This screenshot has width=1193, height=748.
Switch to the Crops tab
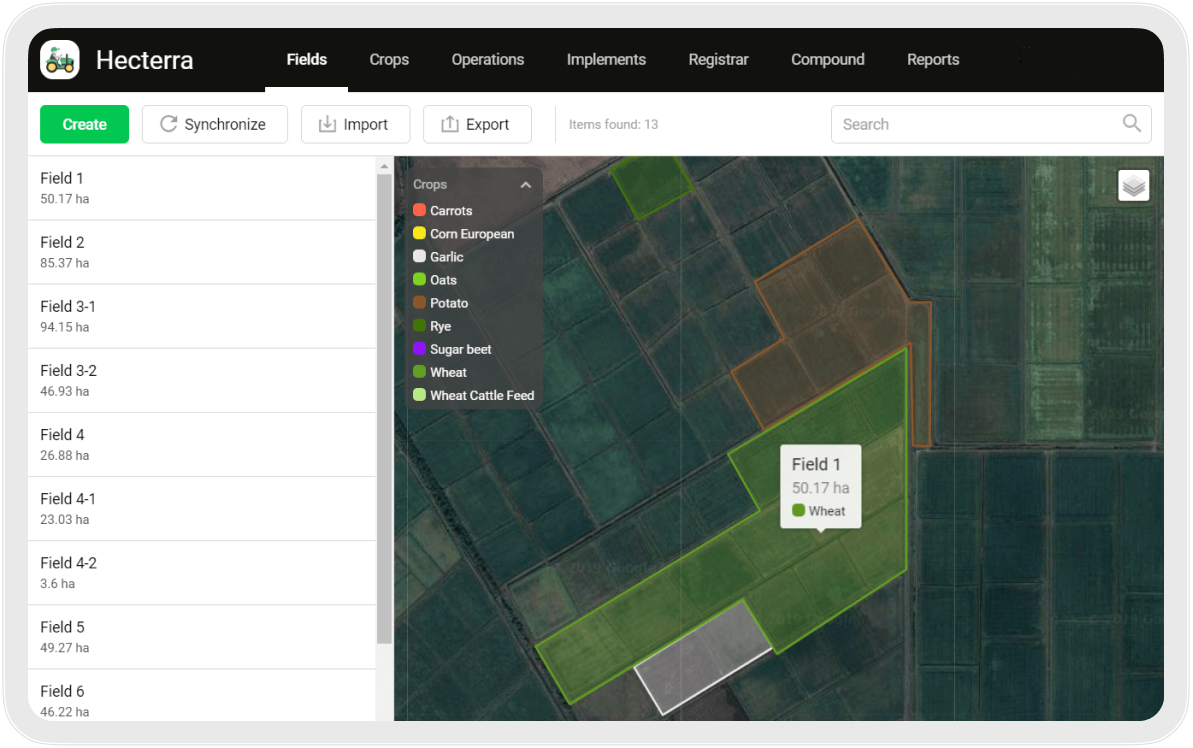click(389, 60)
